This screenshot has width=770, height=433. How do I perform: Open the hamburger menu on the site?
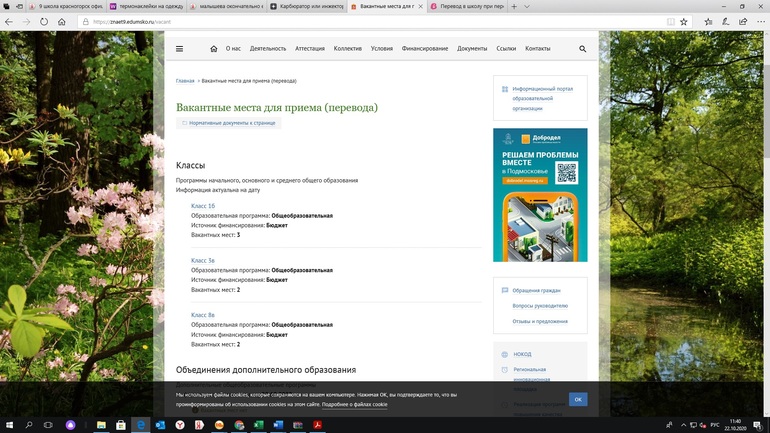(179, 48)
